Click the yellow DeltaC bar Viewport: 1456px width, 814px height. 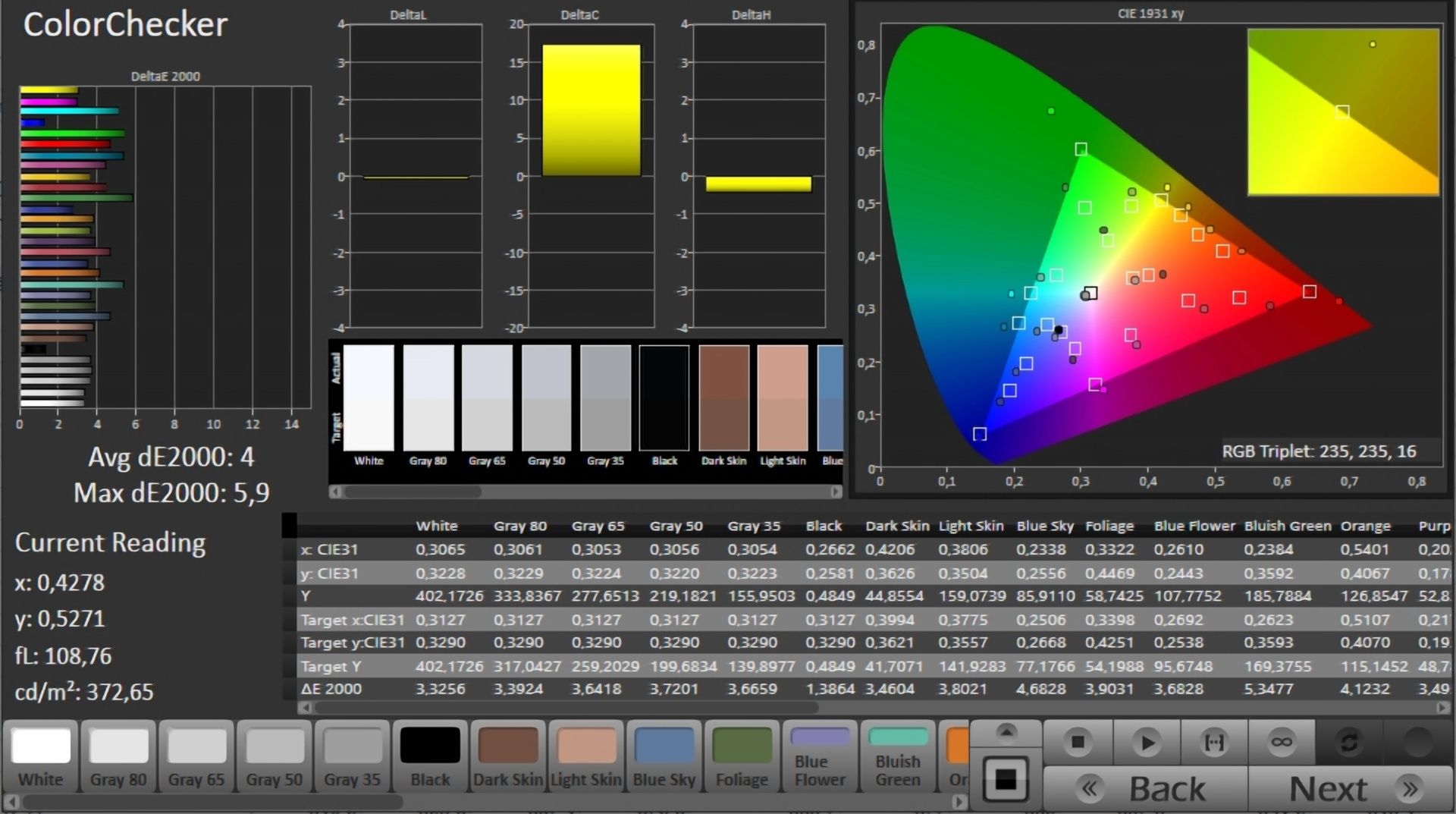591,110
